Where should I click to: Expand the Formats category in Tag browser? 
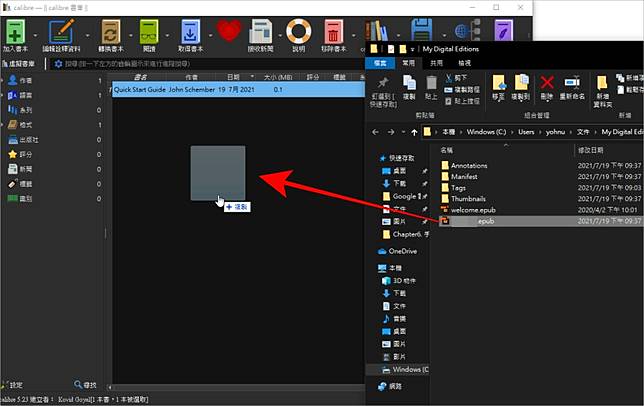pos(2,124)
